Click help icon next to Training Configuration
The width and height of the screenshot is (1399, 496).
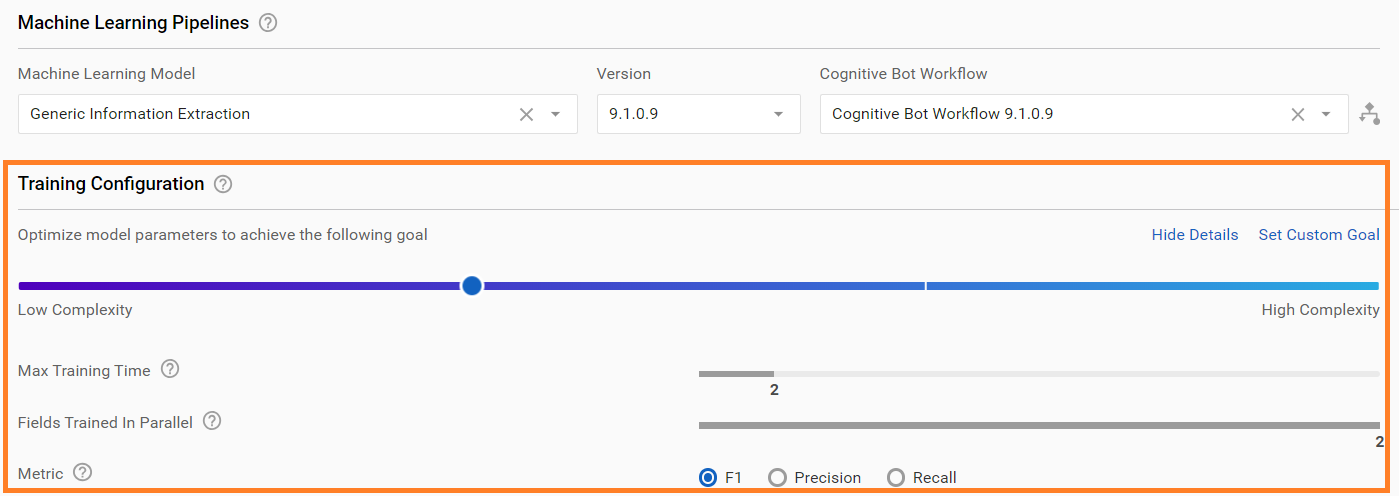pos(223,184)
